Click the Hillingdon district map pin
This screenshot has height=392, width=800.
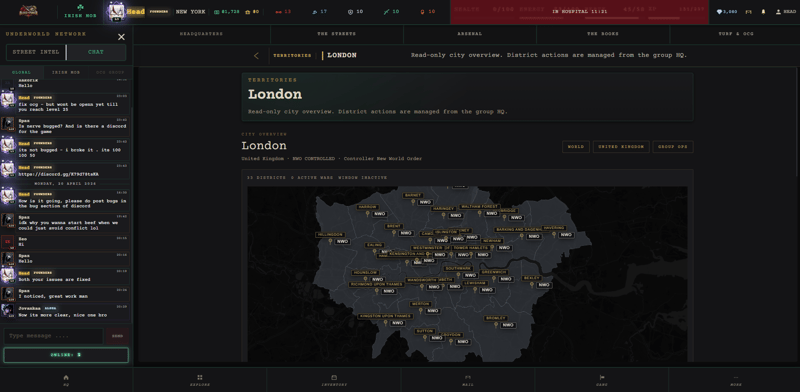tap(330, 241)
